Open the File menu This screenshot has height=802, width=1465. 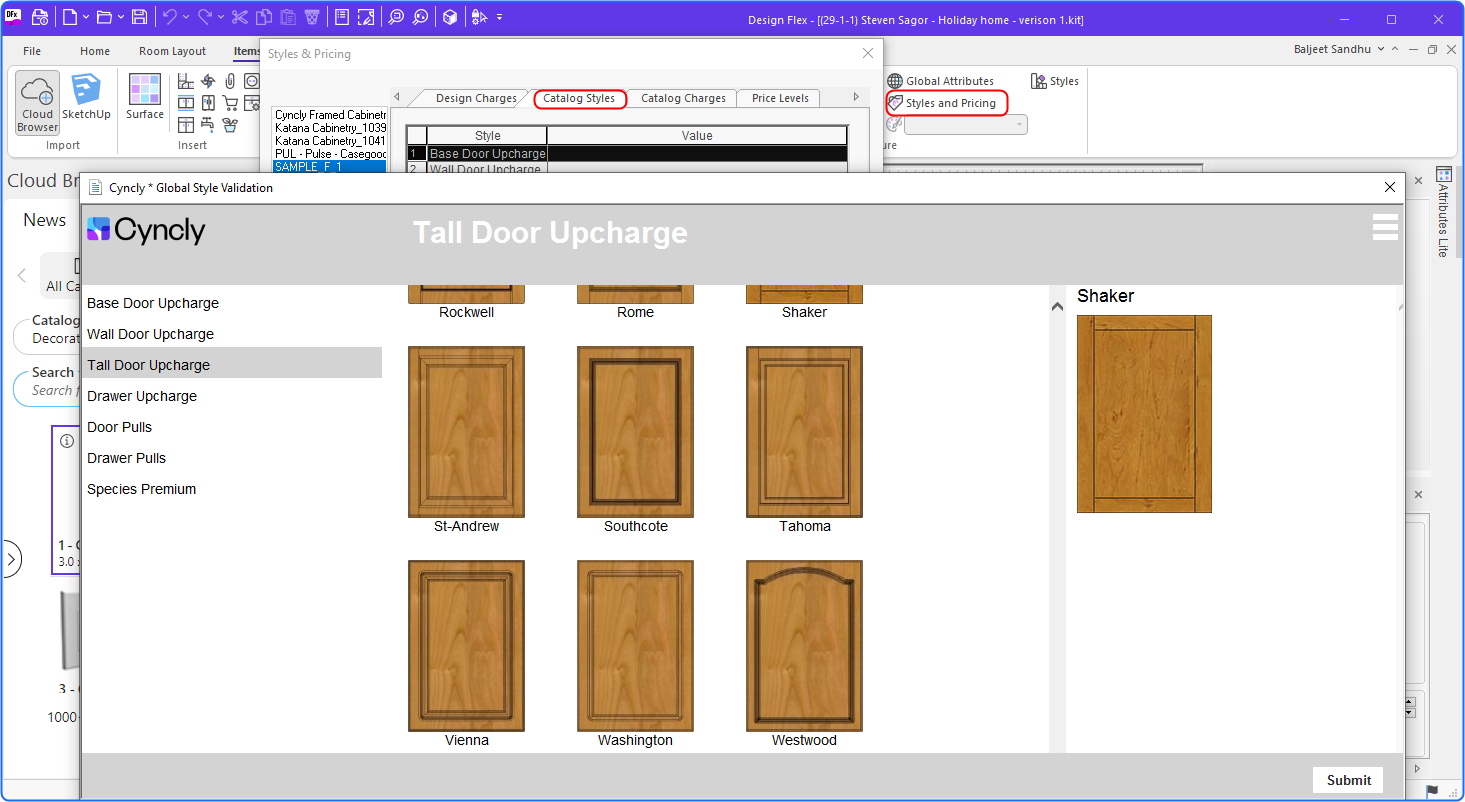[x=32, y=51]
